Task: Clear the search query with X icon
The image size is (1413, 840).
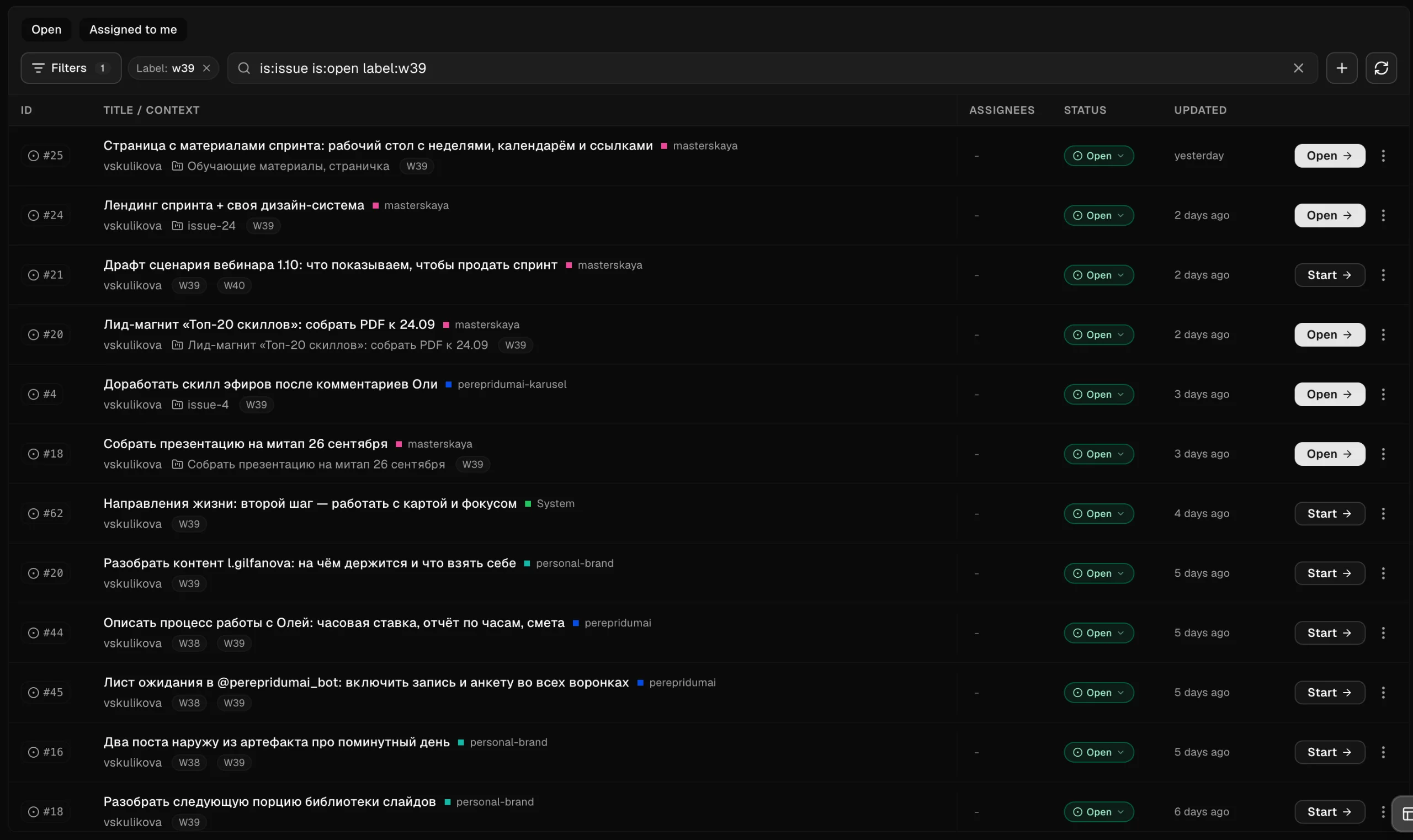Action: (x=1298, y=68)
